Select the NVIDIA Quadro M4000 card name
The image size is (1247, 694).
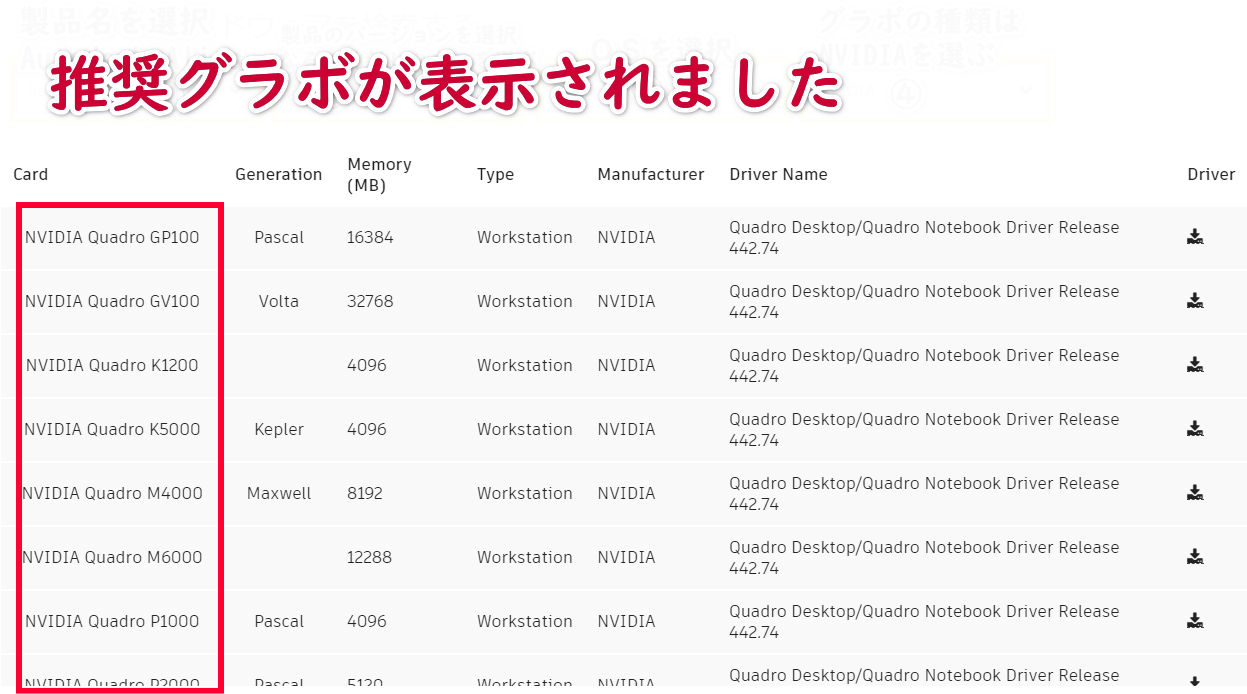point(112,493)
